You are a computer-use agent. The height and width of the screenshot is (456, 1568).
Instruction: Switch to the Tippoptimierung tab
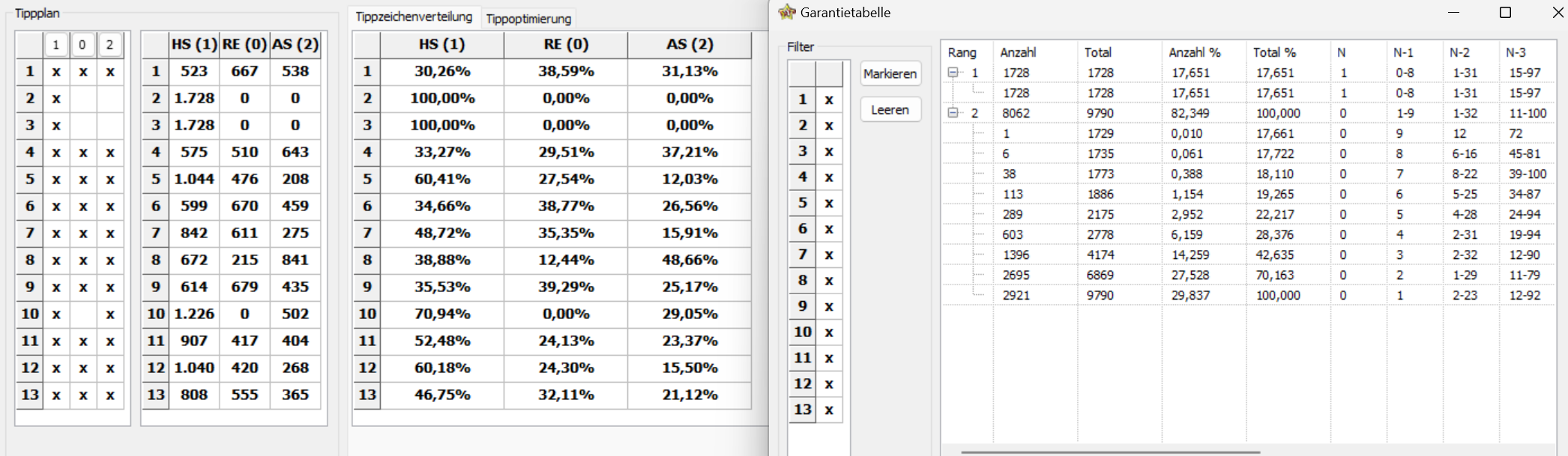(528, 18)
